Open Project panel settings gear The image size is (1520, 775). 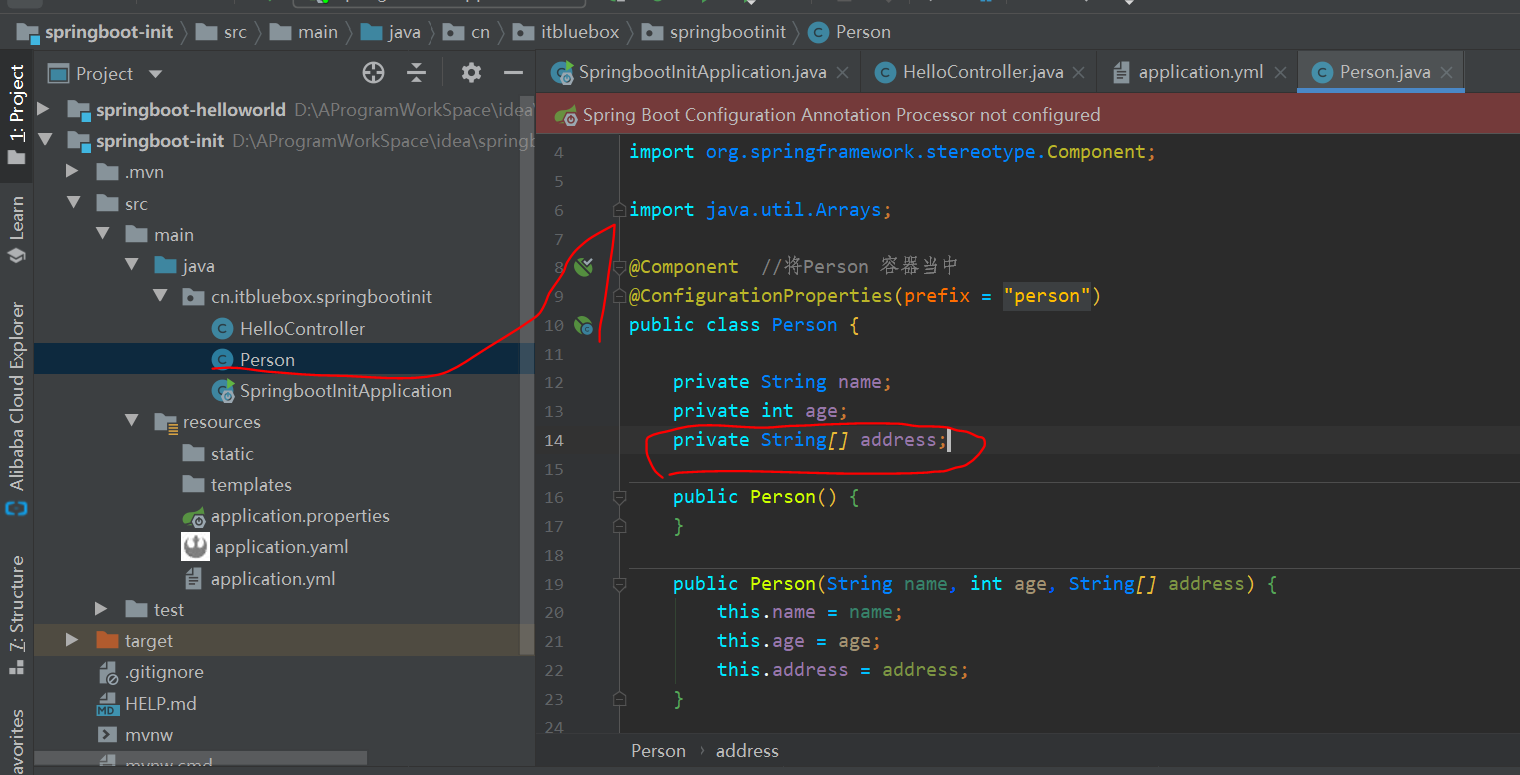tap(471, 73)
